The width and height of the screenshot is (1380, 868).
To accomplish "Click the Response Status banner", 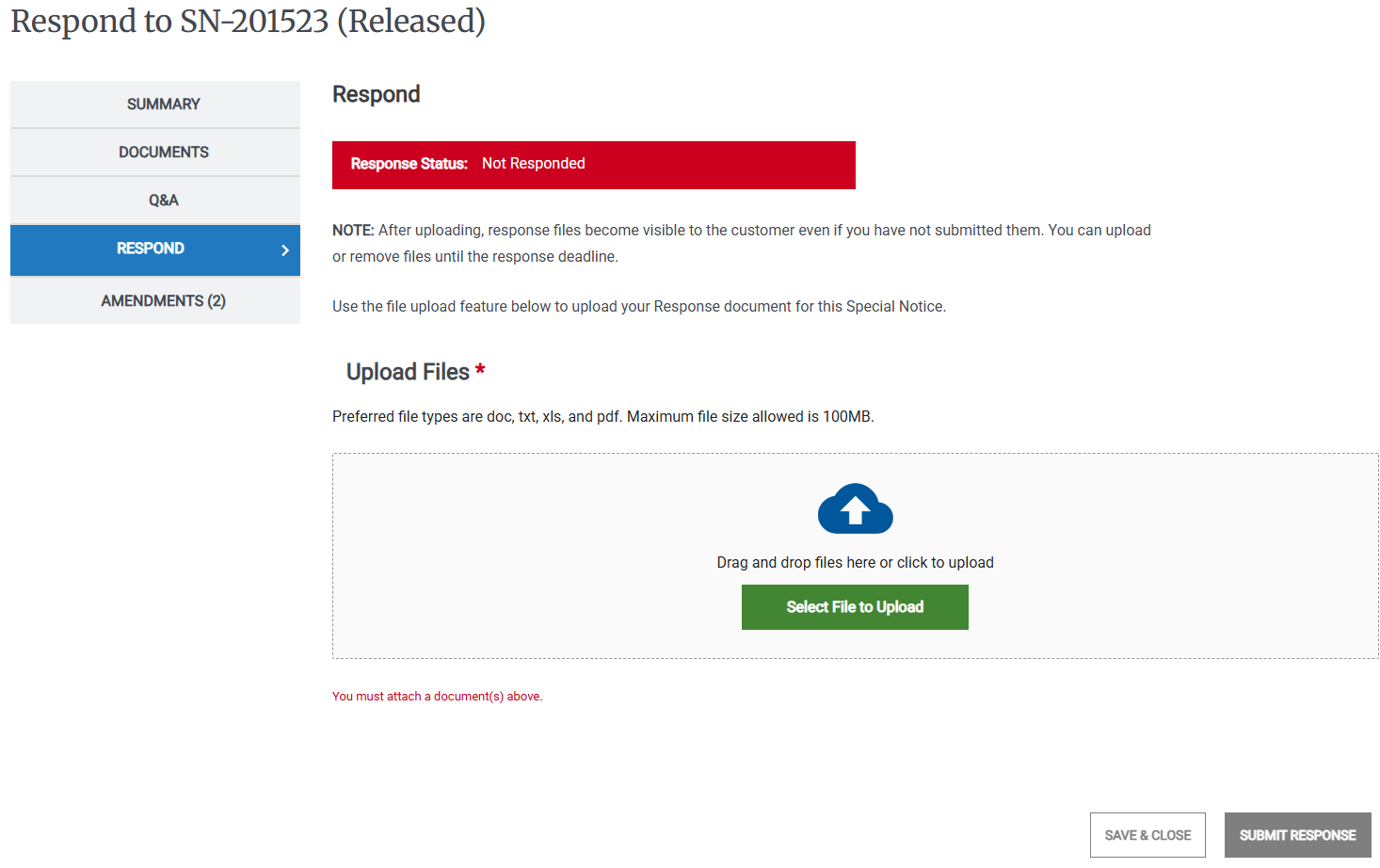I will 593,164.
